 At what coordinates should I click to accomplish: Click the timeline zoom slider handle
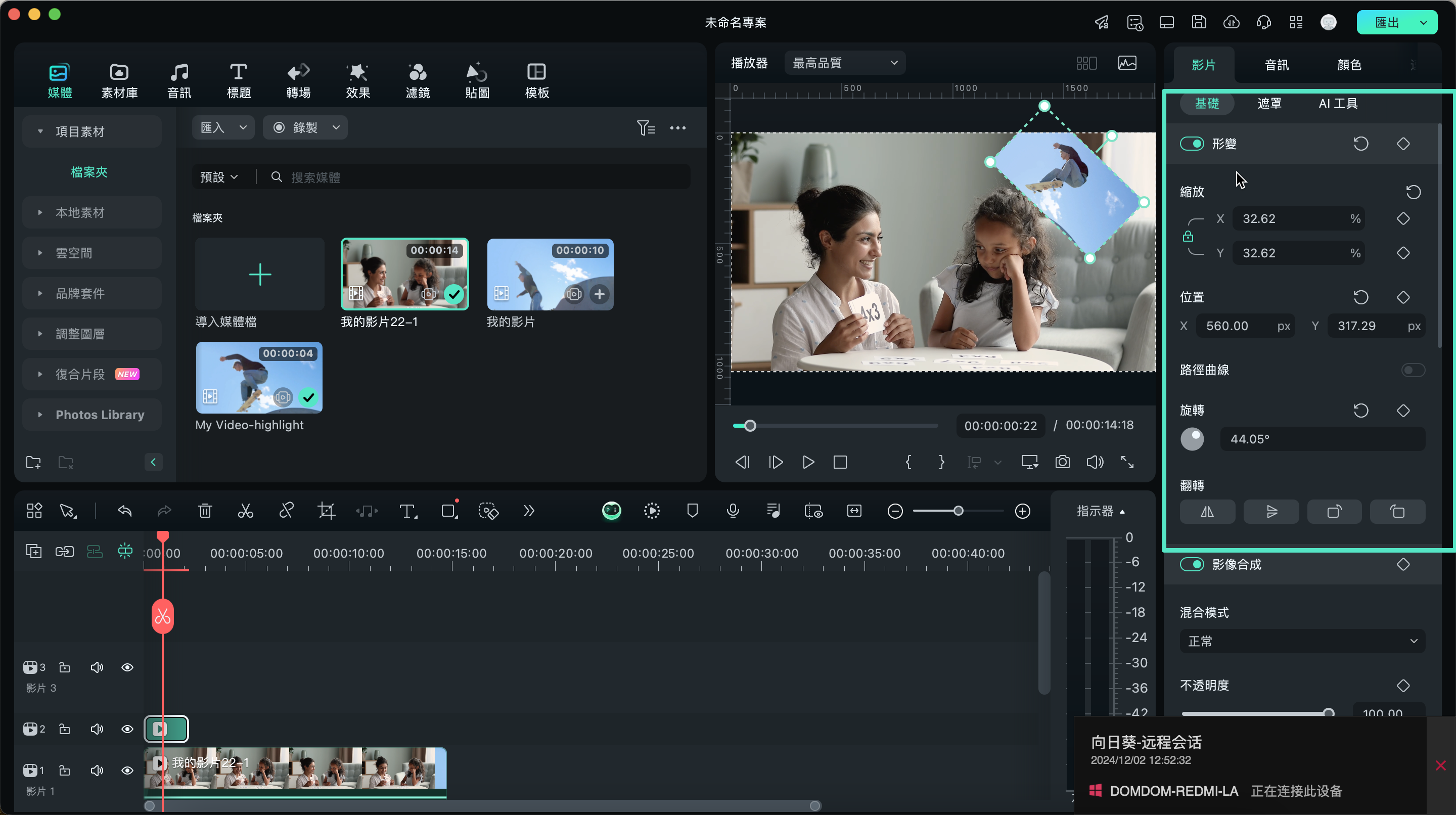click(958, 511)
